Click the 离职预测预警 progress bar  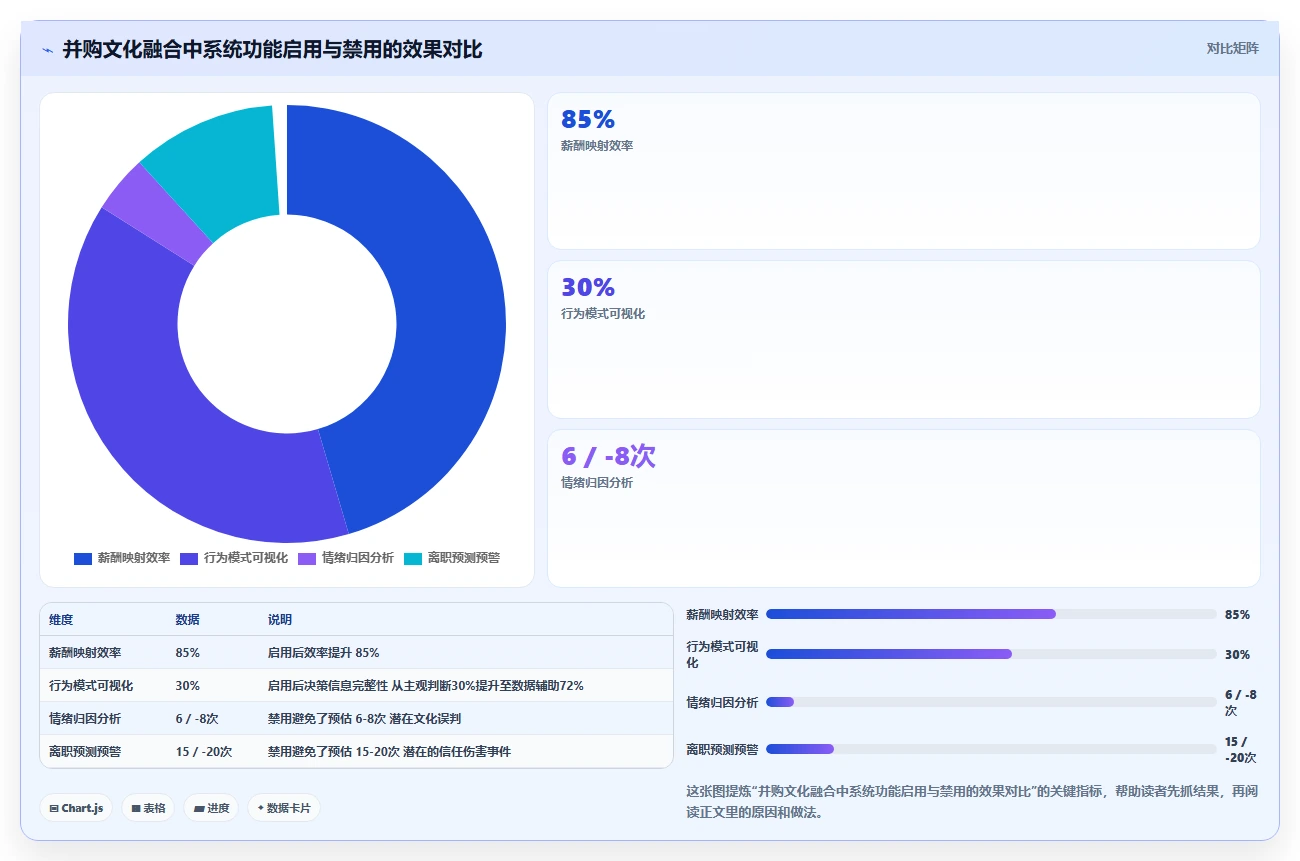click(991, 749)
